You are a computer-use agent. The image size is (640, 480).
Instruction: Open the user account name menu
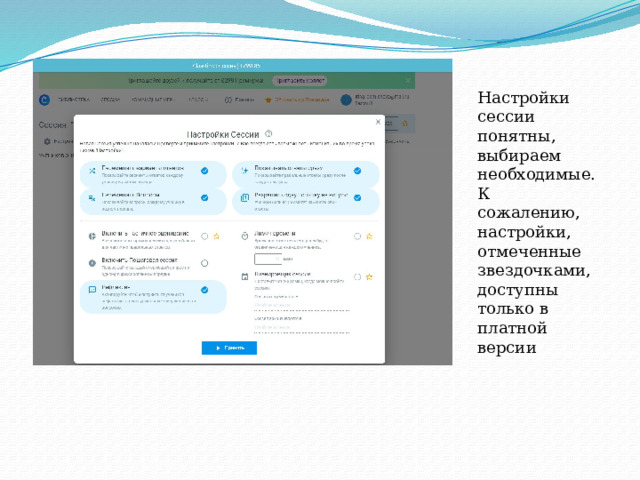pos(382,100)
